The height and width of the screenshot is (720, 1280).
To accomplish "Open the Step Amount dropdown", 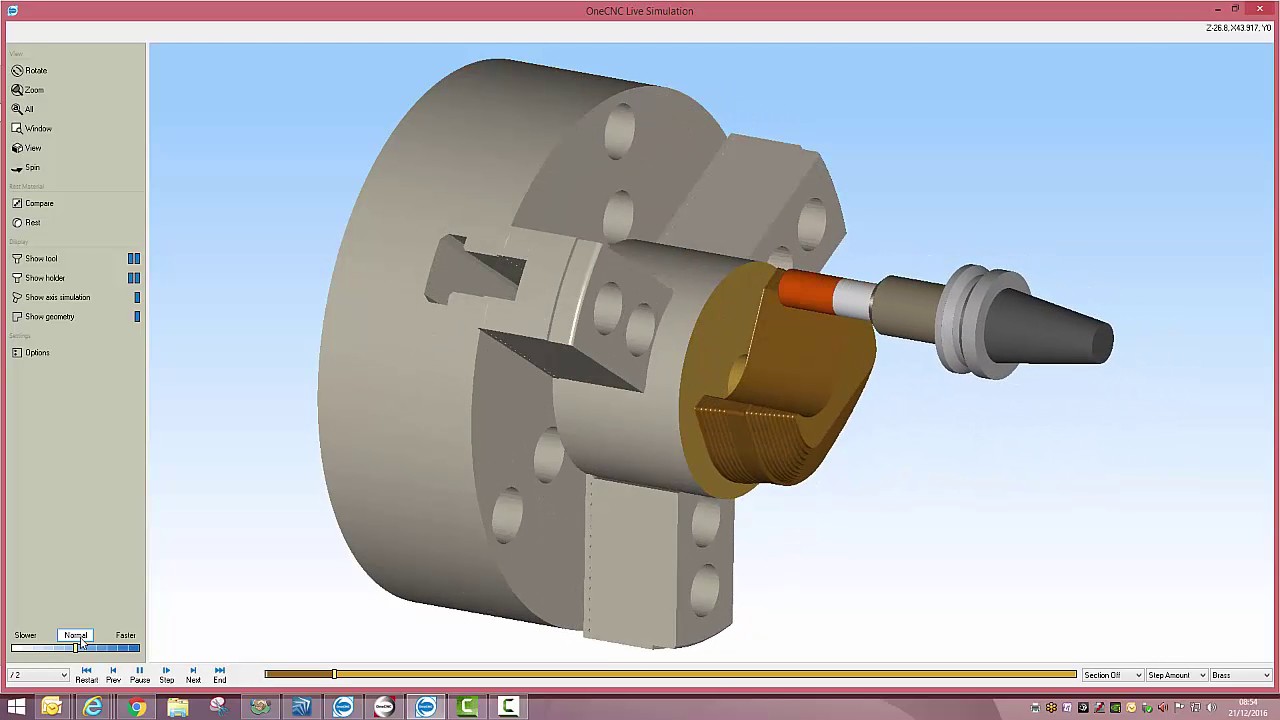I will (1176, 675).
